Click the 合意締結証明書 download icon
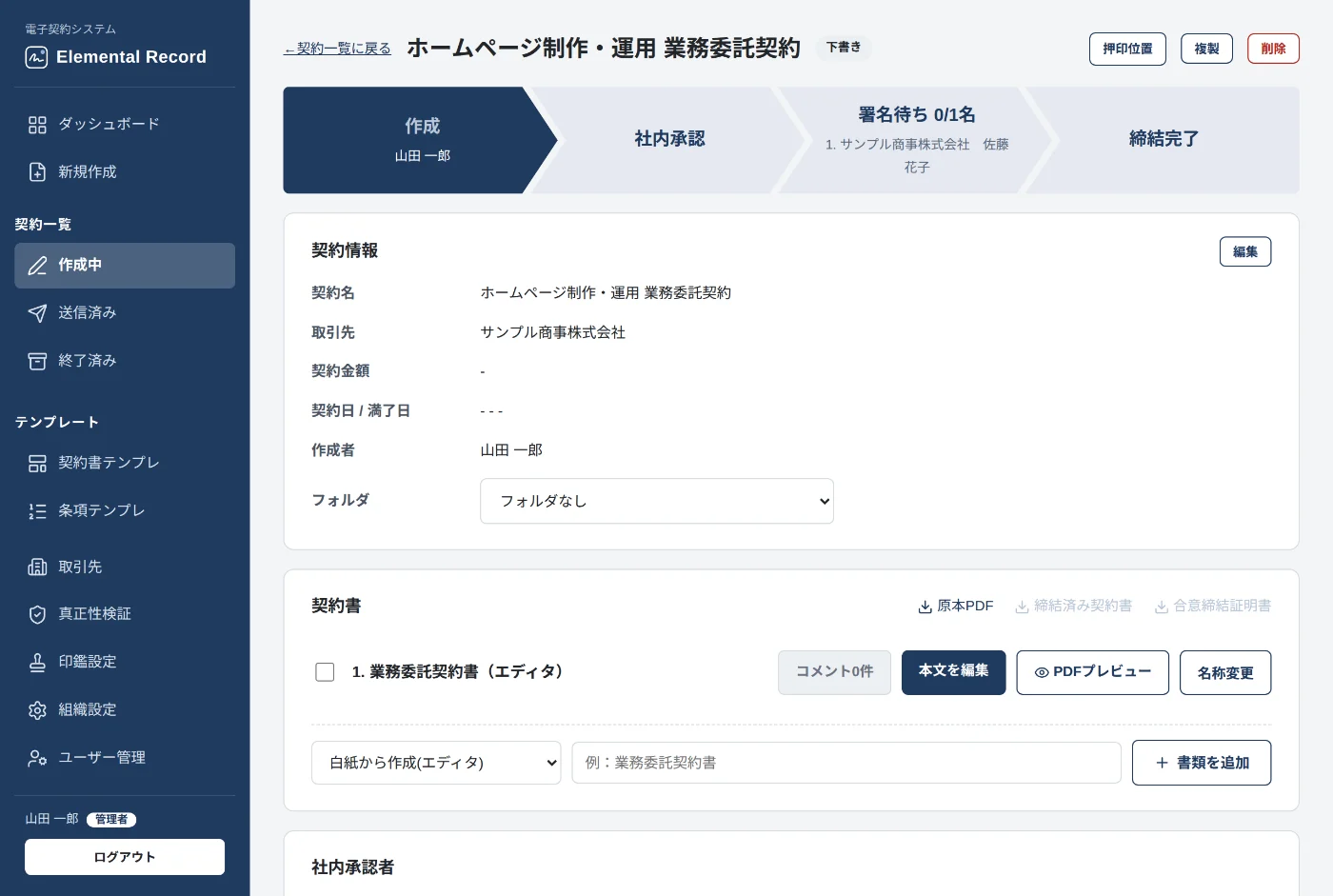 (x=1162, y=607)
